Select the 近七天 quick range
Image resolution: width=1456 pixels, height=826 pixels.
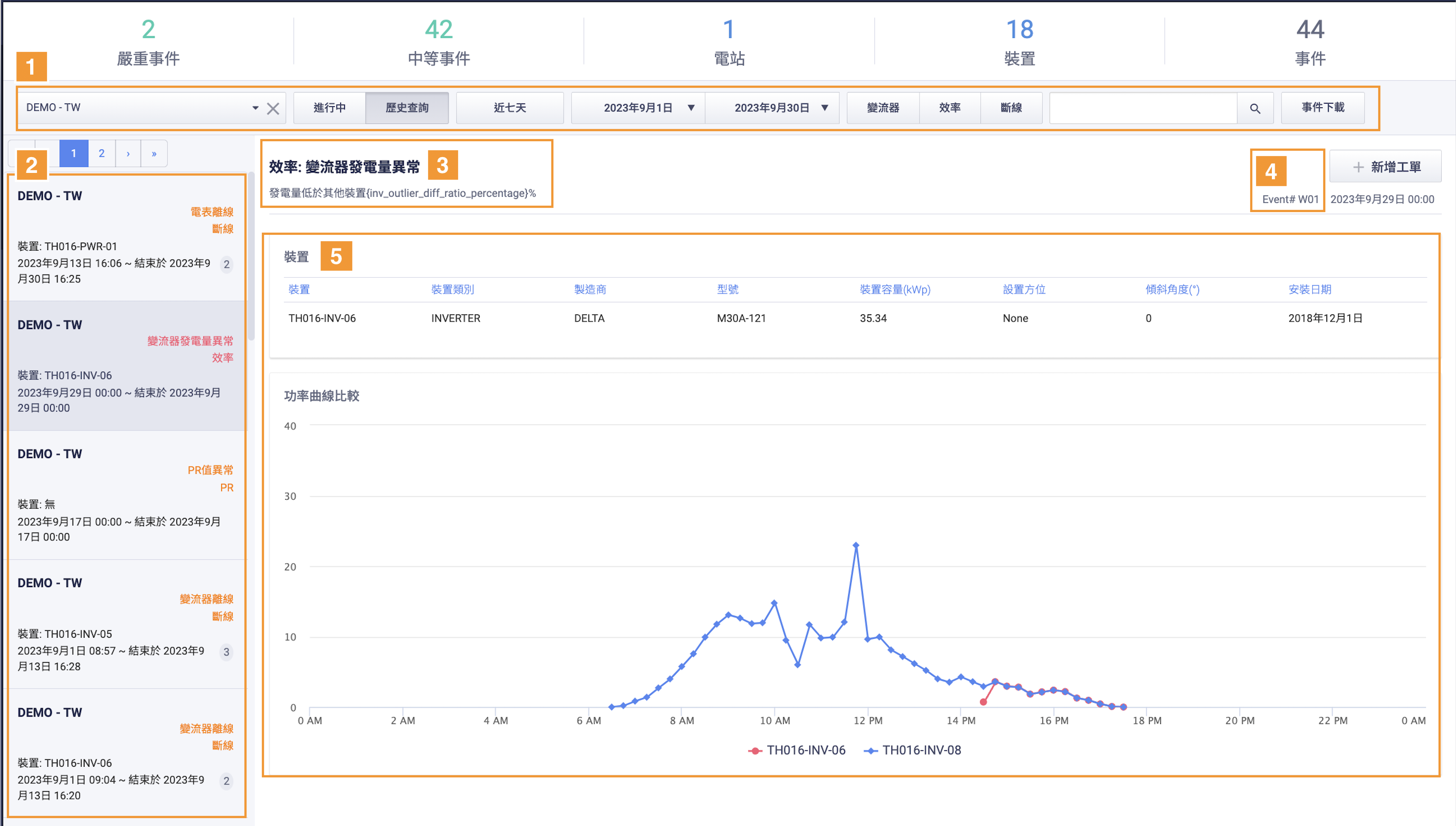click(509, 108)
